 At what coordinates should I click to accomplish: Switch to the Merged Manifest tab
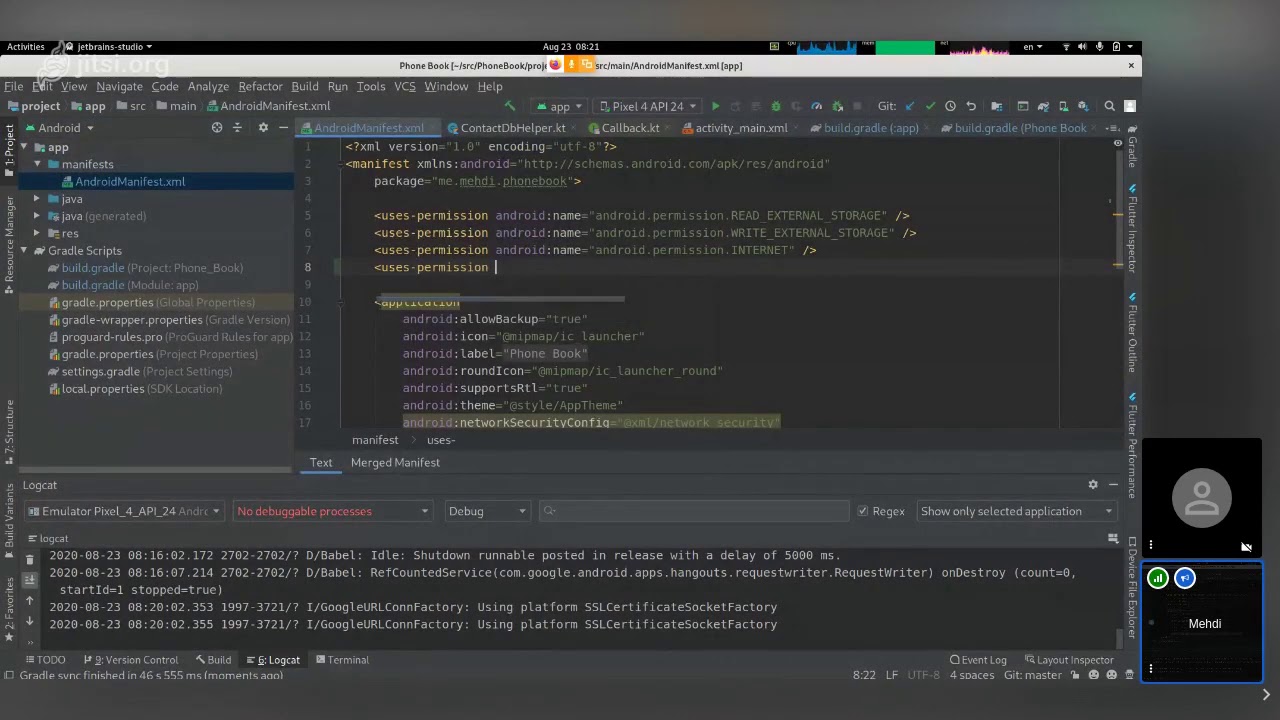click(x=395, y=463)
